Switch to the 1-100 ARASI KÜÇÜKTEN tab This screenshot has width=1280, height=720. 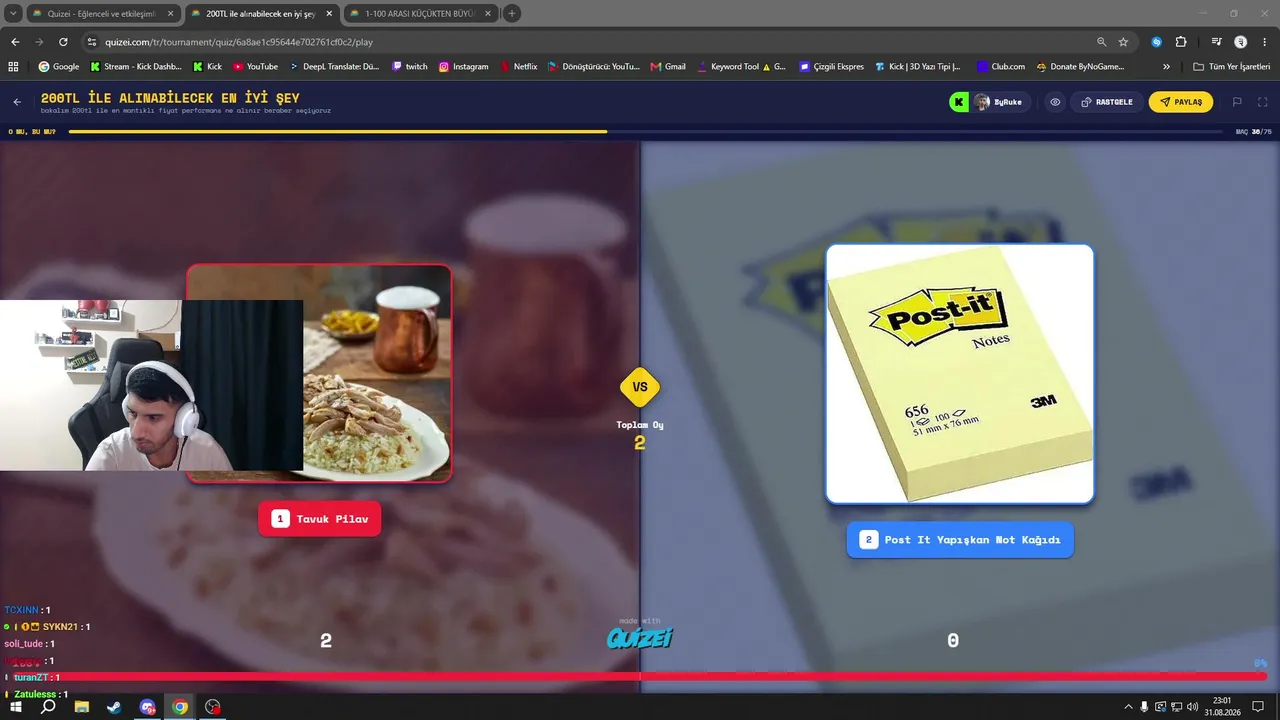420,13
